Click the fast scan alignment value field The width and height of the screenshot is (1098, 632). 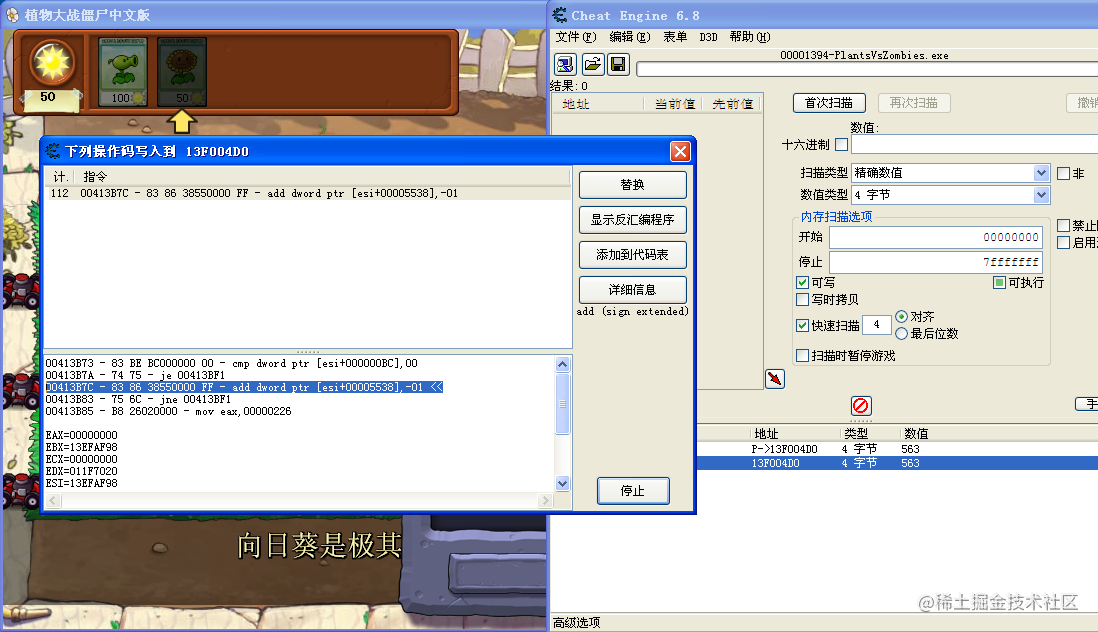pyautogui.click(x=877, y=325)
